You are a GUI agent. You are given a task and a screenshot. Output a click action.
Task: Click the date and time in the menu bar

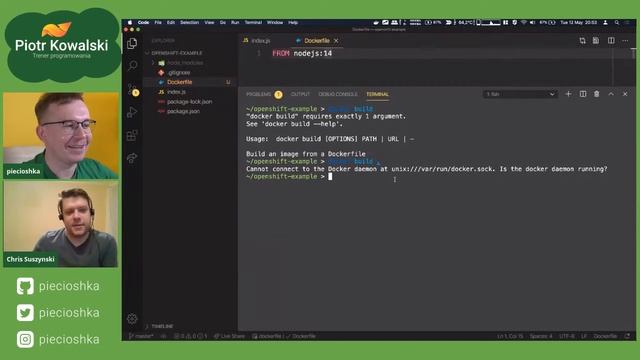click(578, 22)
